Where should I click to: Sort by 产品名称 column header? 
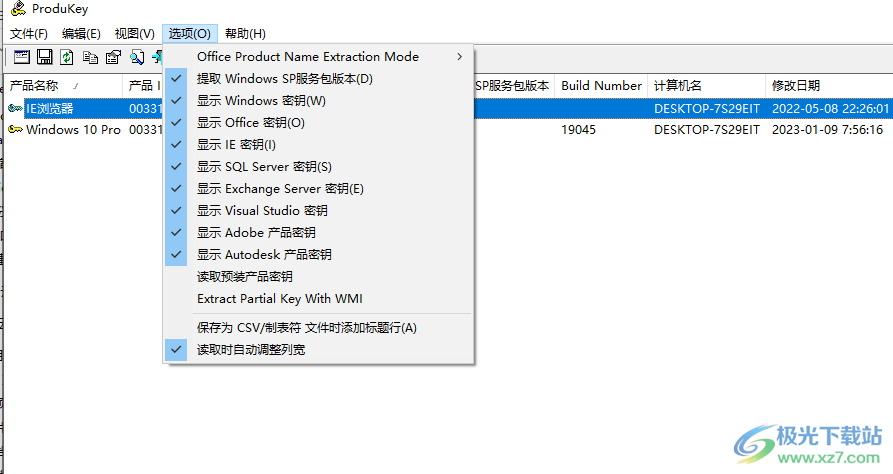(x=63, y=85)
